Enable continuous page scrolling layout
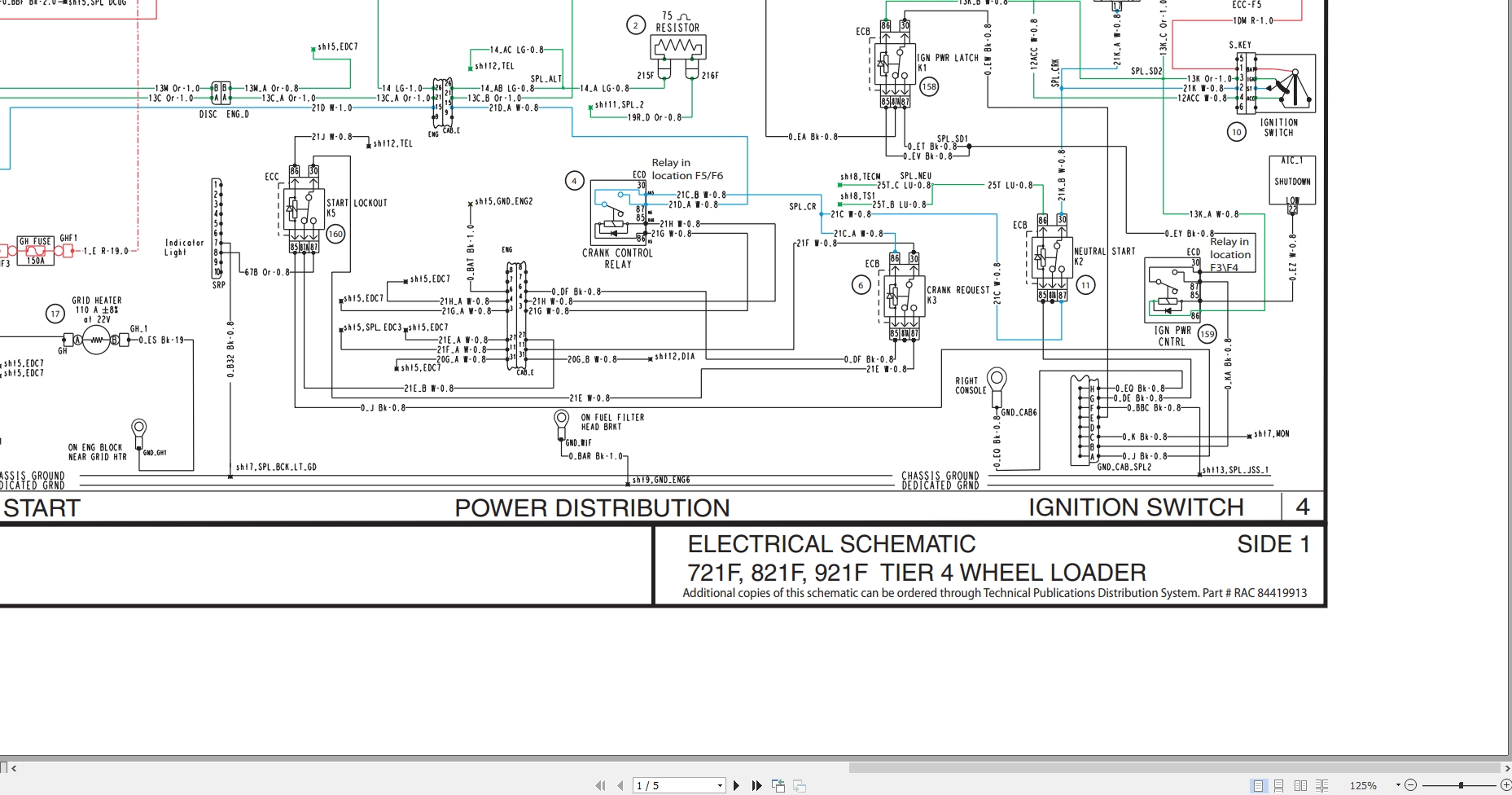Screen dimensions: 1512x795 point(1279,786)
